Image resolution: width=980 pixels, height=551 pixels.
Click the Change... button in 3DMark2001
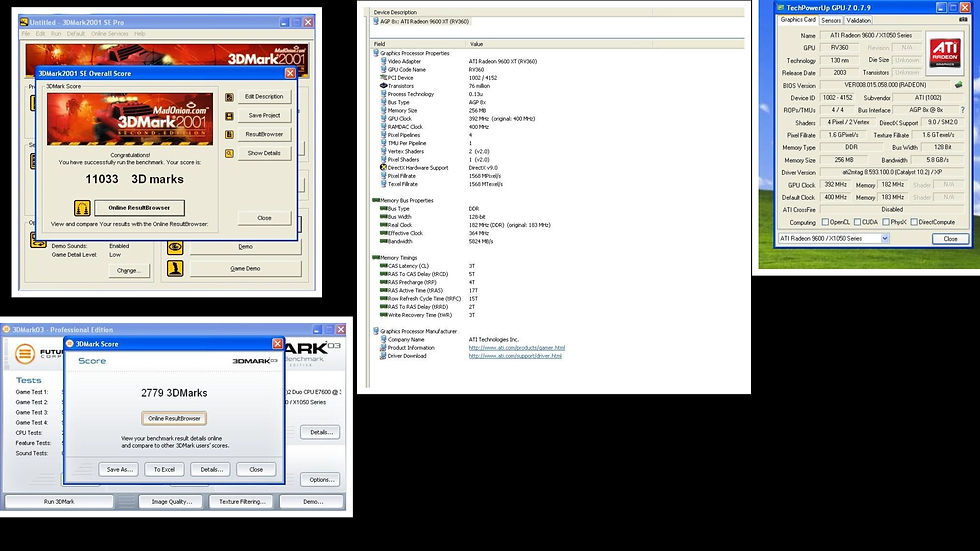click(128, 271)
